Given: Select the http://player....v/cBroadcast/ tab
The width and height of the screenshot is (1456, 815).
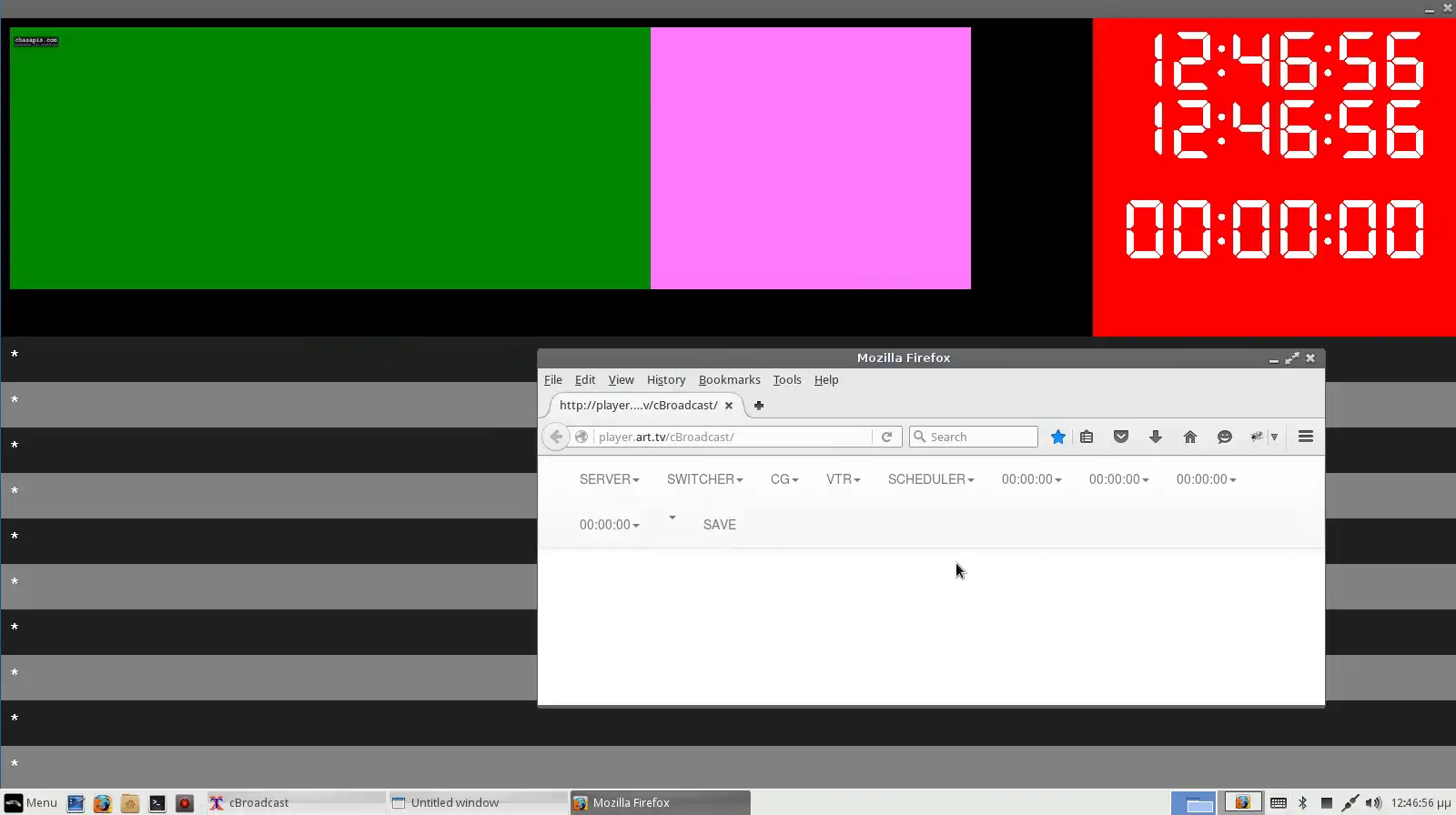Looking at the screenshot, I should click(x=639, y=406).
